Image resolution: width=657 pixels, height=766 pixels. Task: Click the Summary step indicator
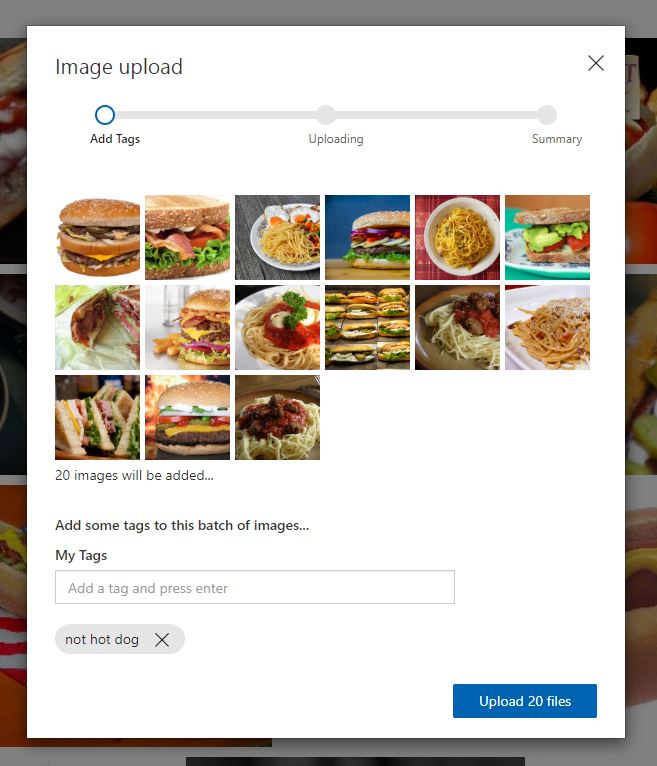[547, 115]
